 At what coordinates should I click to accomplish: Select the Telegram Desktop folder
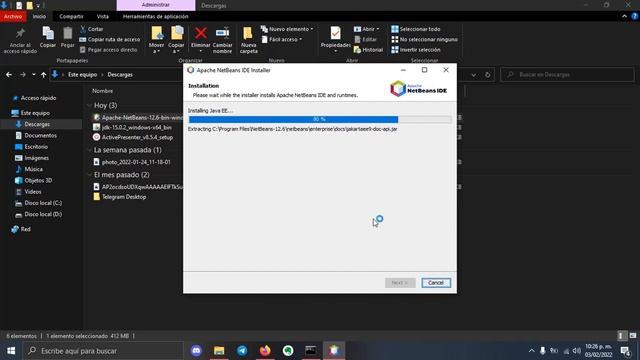[124, 197]
